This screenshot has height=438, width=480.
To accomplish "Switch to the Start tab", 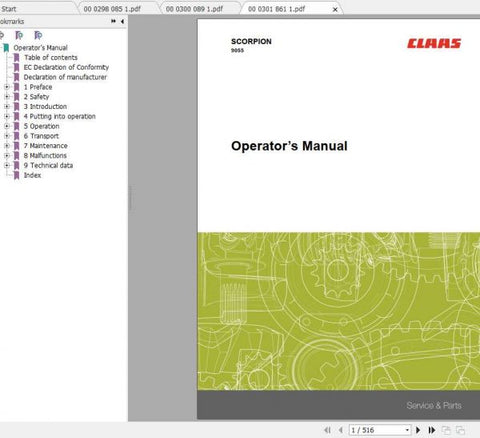I will (x=9, y=9).
